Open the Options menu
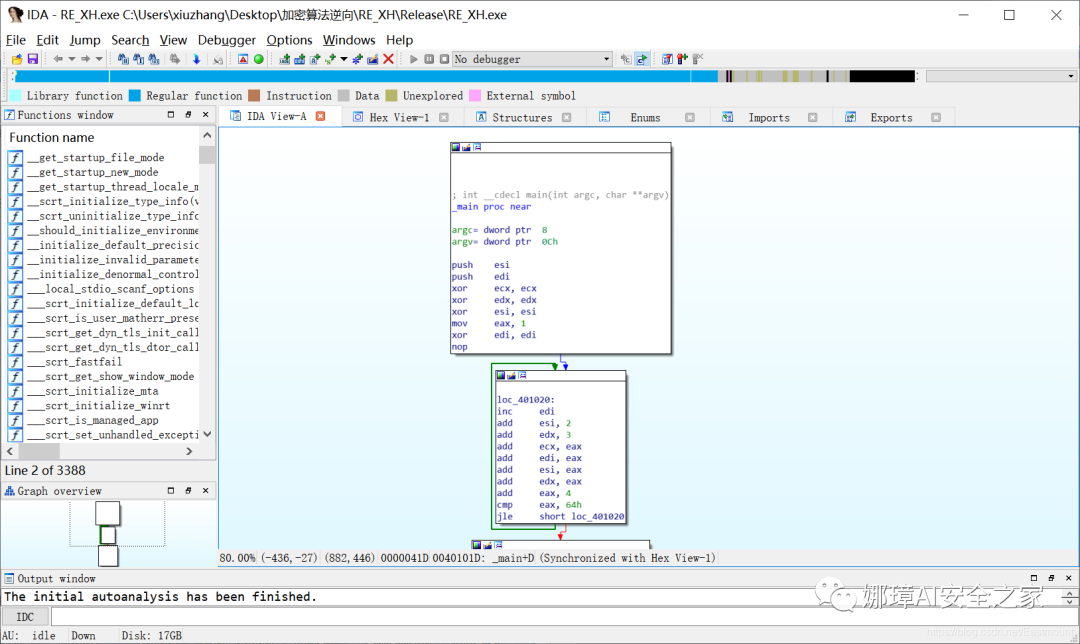The width and height of the screenshot is (1080, 644). point(289,40)
